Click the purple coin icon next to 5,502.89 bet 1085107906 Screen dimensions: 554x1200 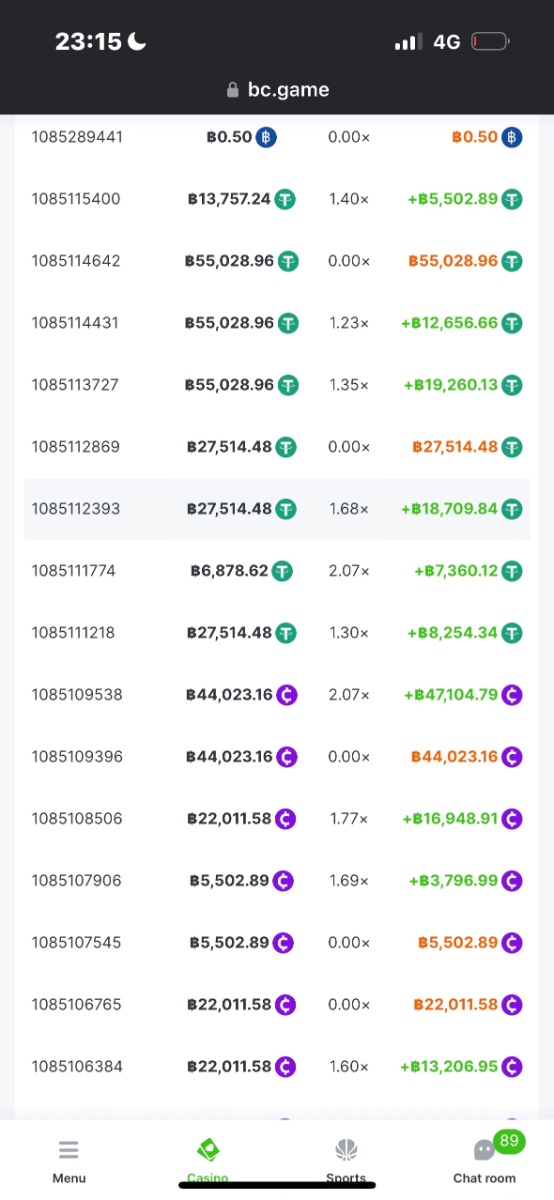284,881
